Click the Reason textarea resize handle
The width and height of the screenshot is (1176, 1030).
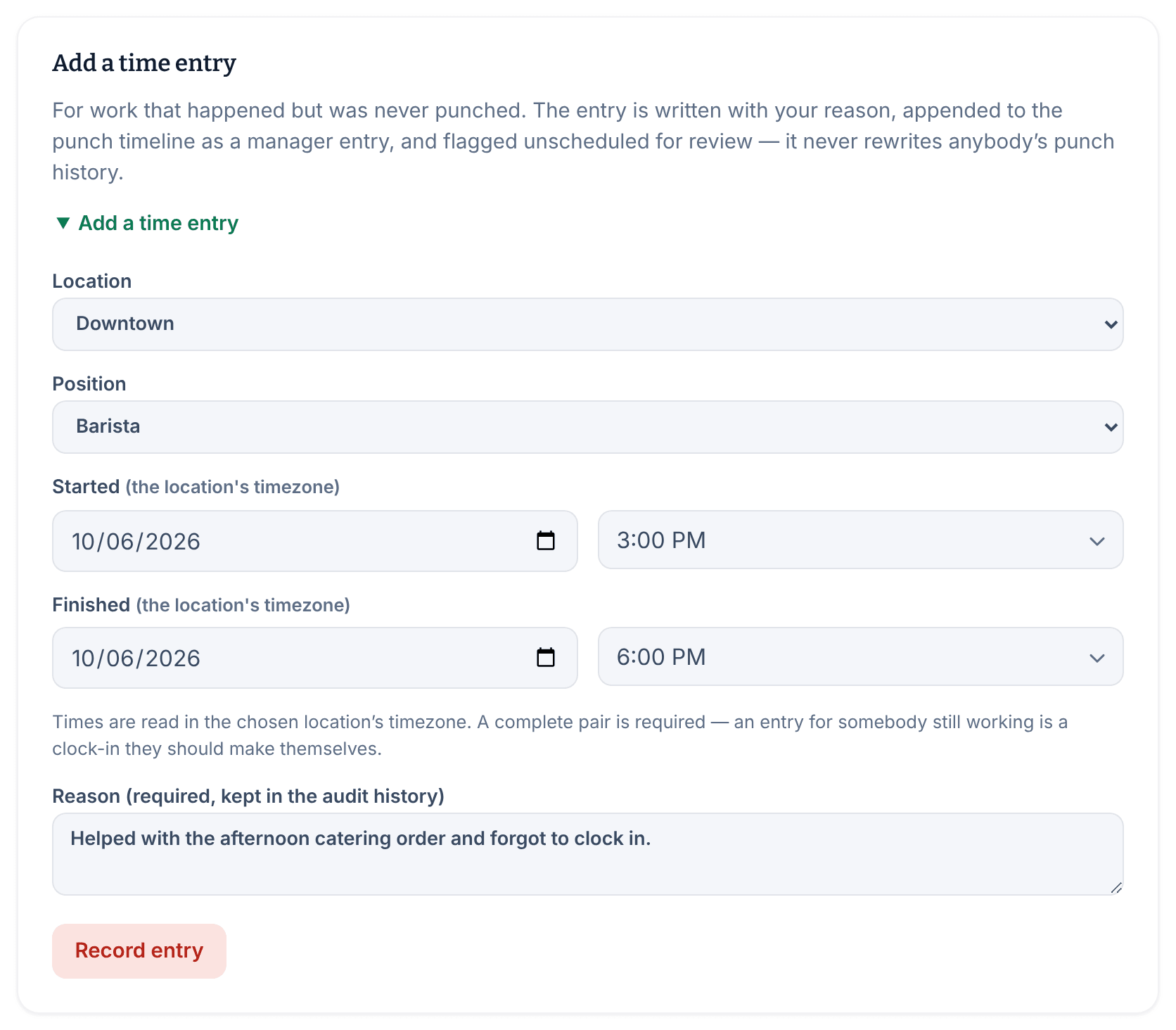1116,888
